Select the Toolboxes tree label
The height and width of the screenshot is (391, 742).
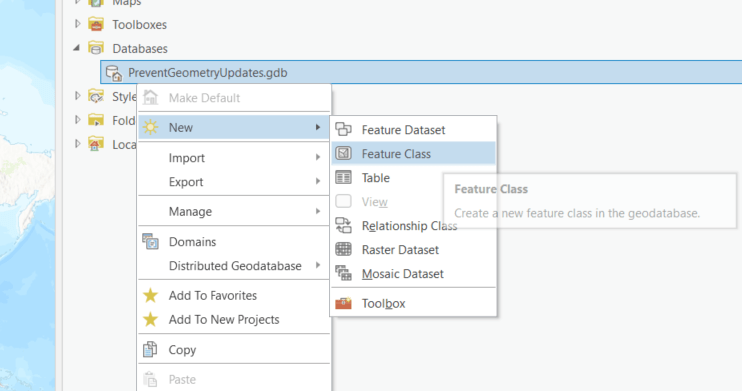(140, 25)
